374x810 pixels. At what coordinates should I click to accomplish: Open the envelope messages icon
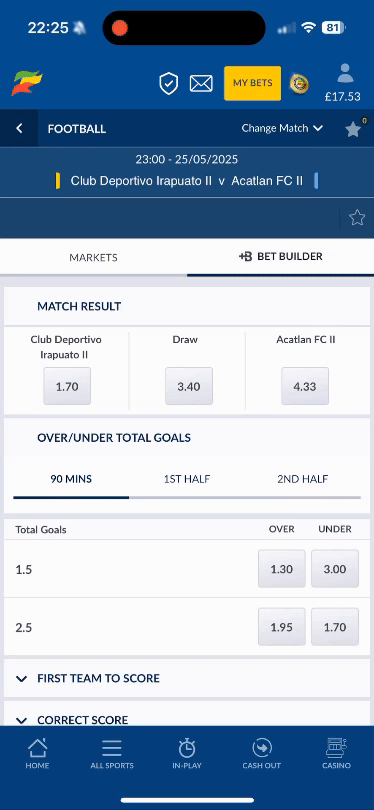point(201,84)
